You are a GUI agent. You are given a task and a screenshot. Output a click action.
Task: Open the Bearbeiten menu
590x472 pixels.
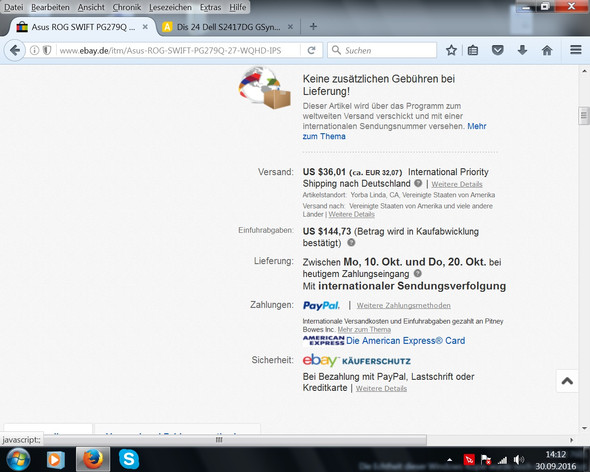tap(50, 7)
